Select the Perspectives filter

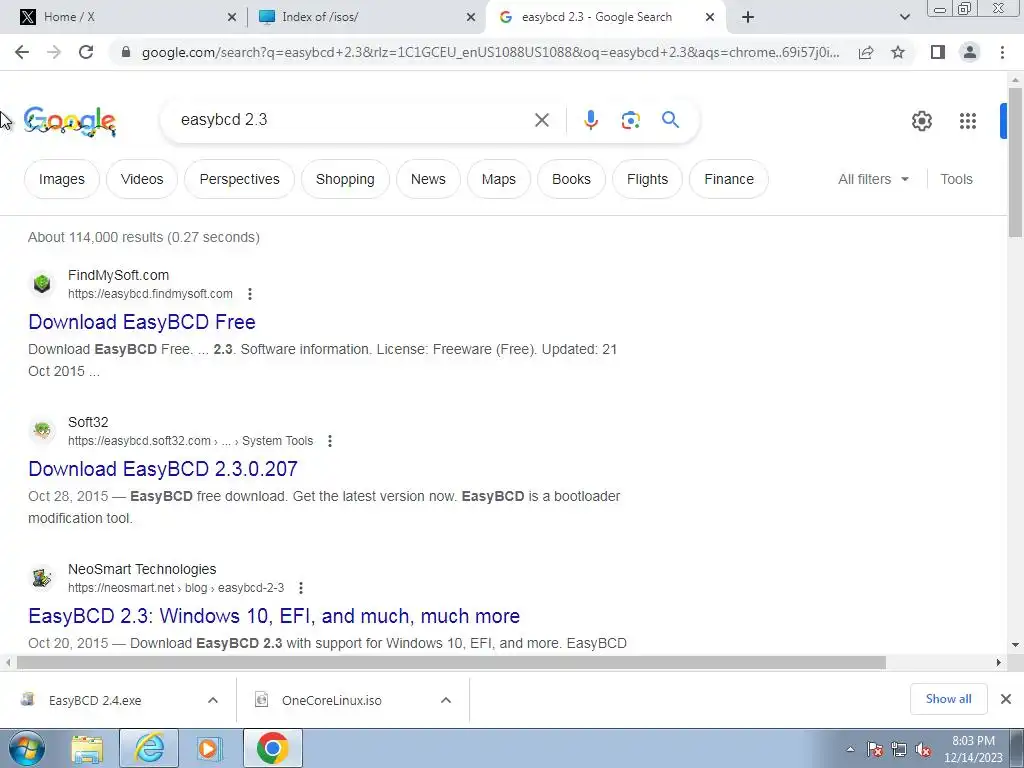(x=239, y=179)
